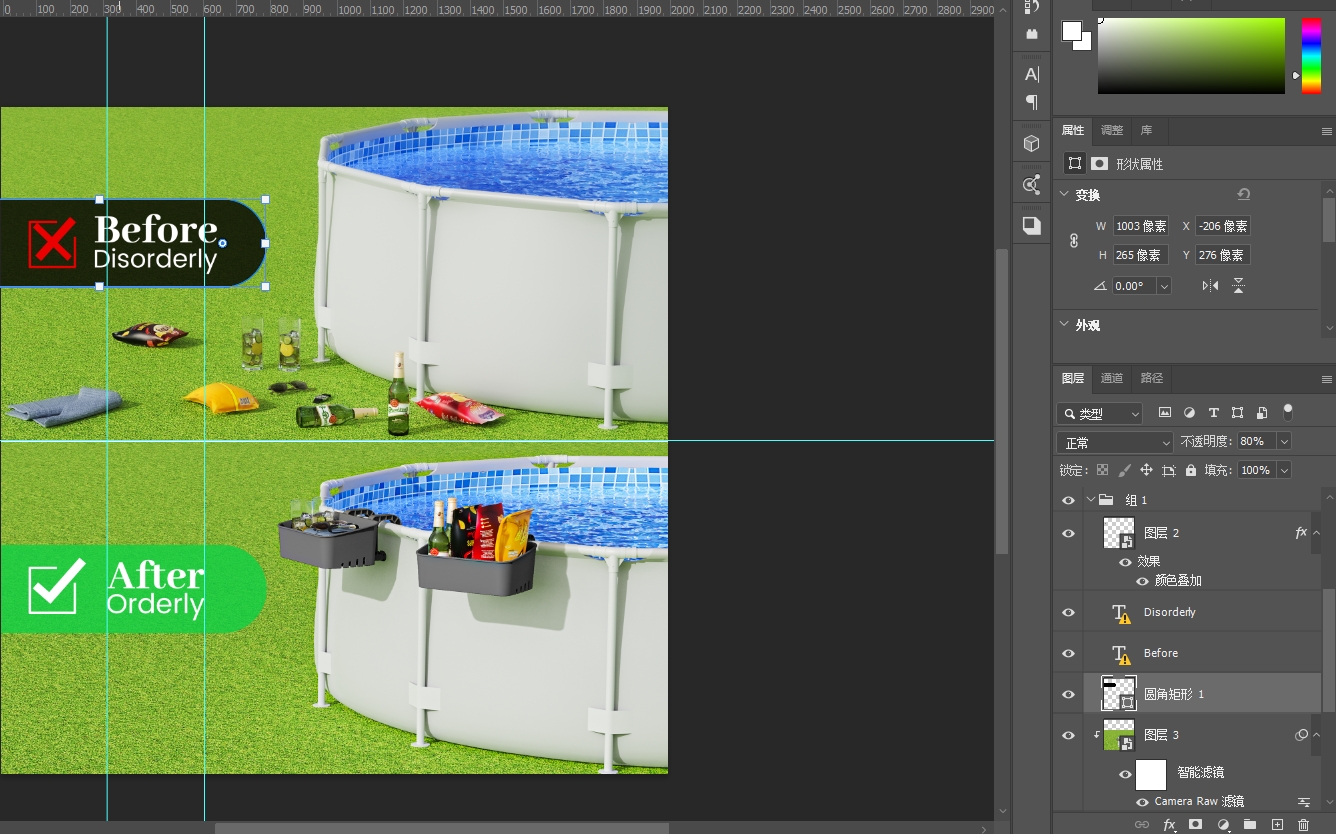Open the 3D panel cube icon
Viewport: 1336px width, 834px height.
pos(1032,144)
